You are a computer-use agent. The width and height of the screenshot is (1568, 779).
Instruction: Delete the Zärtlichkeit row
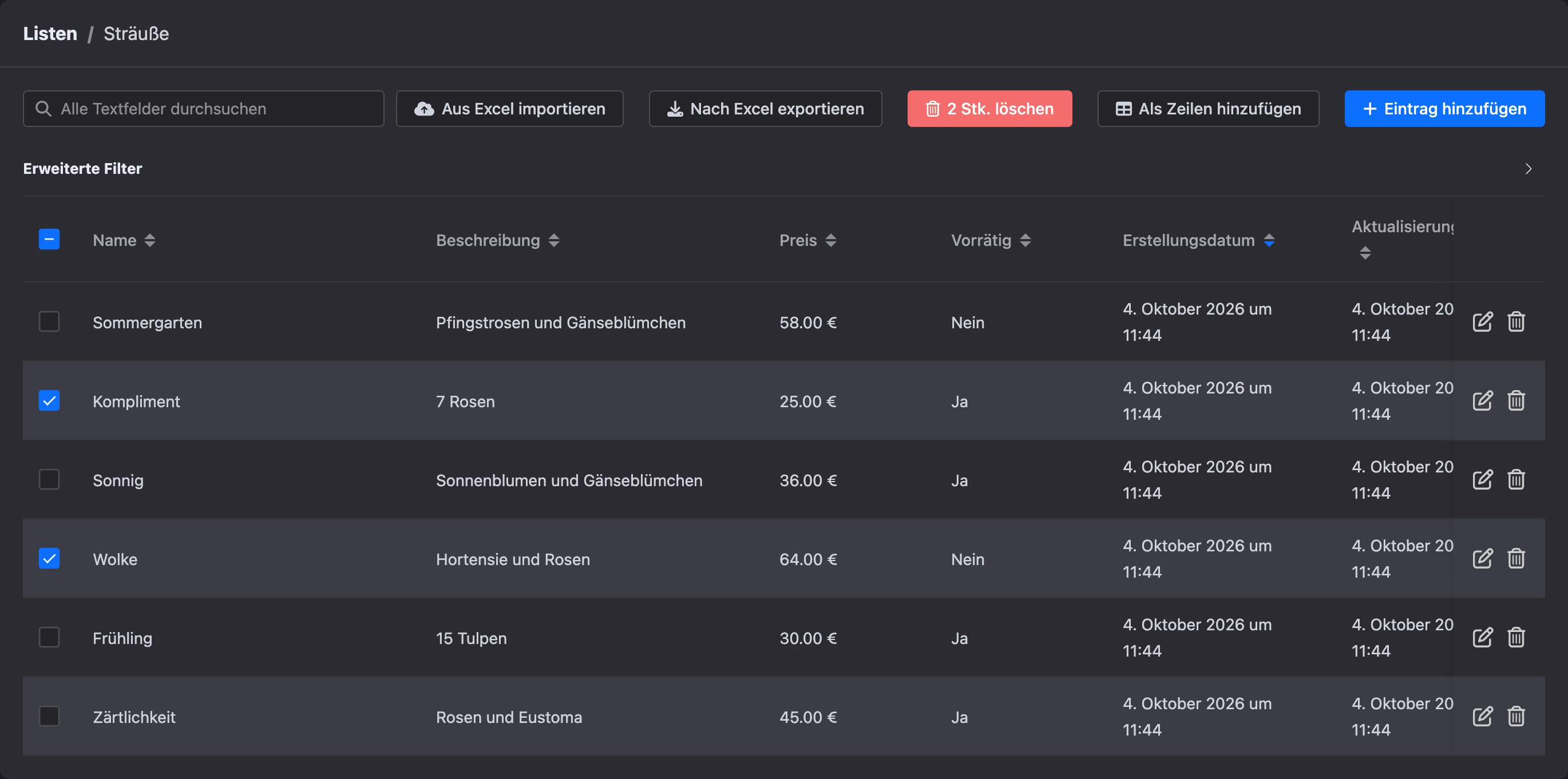(1516, 716)
